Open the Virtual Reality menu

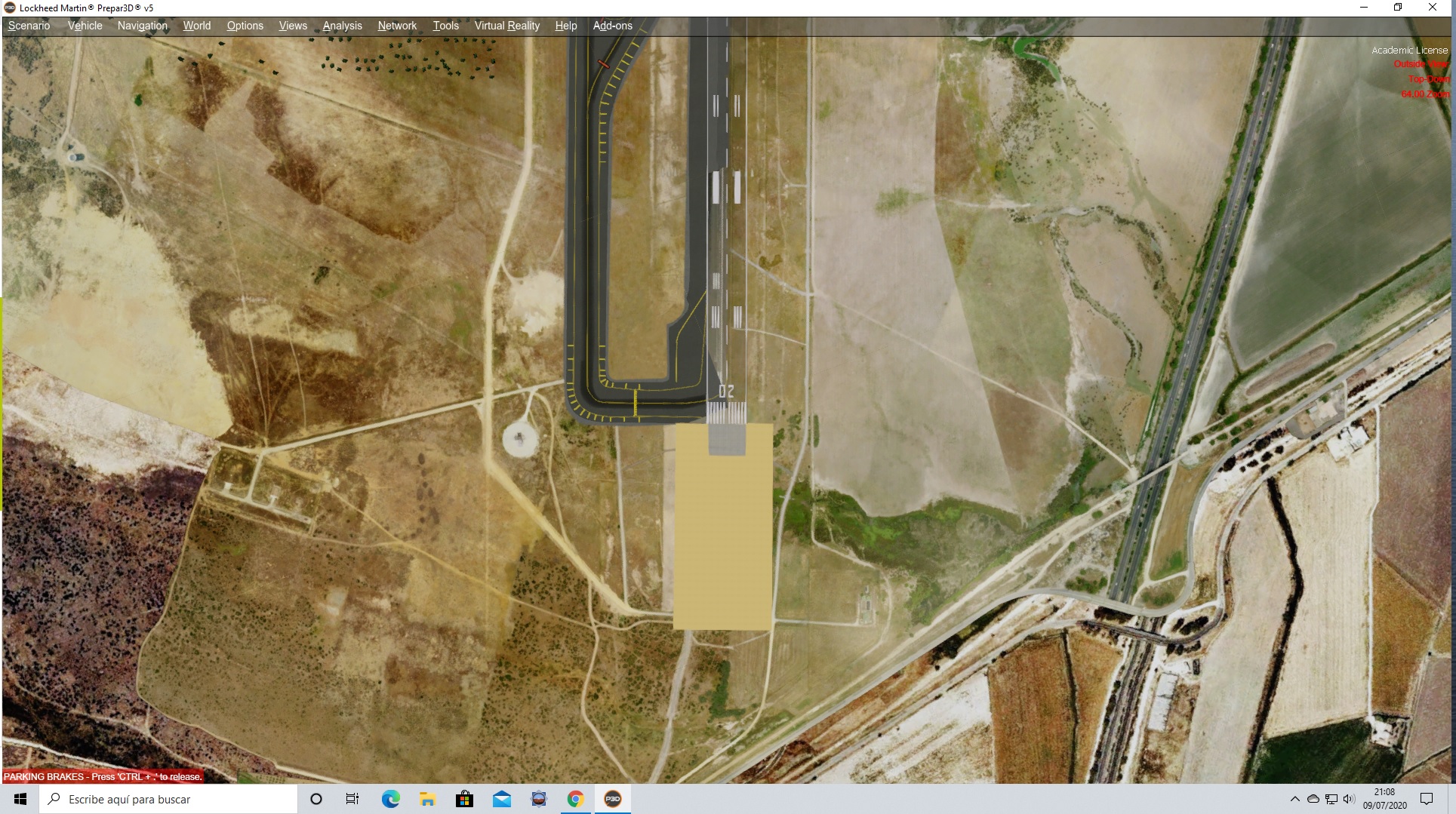point(506,26)
